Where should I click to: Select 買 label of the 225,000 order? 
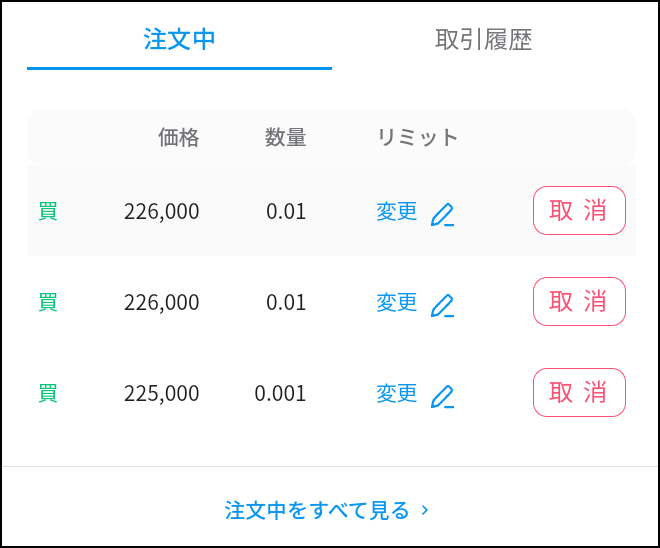(x=48, y=393)
